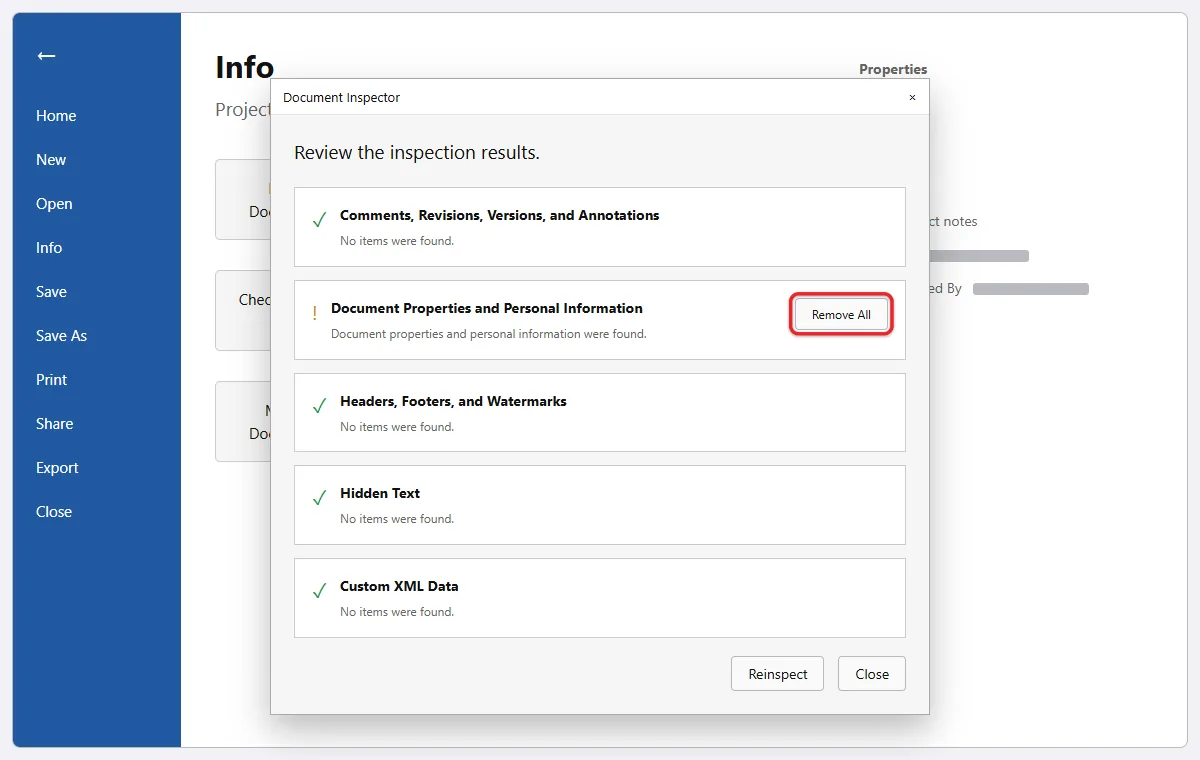Image resolution: width=1200 pixels, height=760 pixels.
Task: Click the Reinspect button
Action: pyautogui.click(x=777, y=674)
